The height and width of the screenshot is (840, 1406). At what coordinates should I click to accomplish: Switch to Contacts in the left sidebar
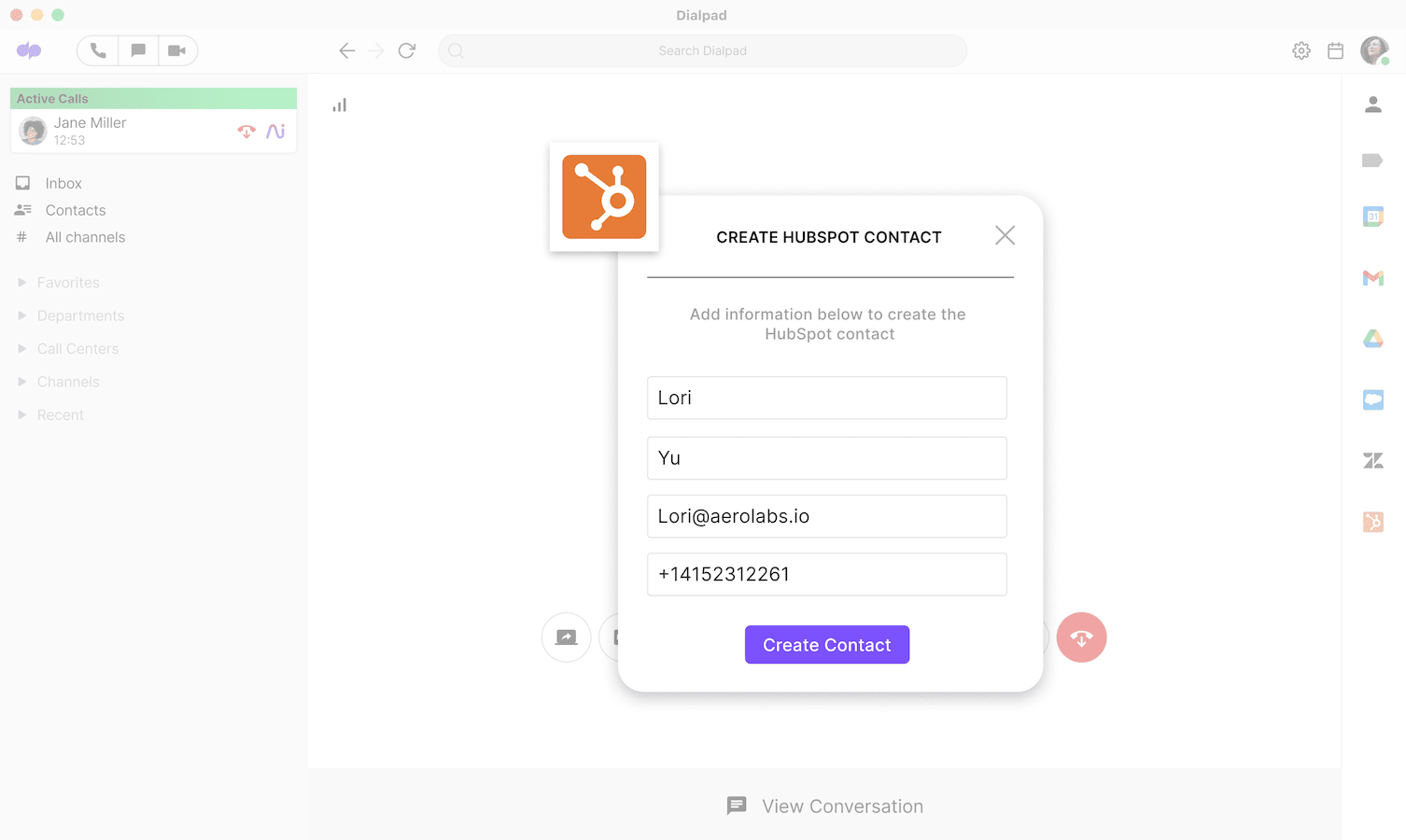pyautogui.click(x=76, y=210)
